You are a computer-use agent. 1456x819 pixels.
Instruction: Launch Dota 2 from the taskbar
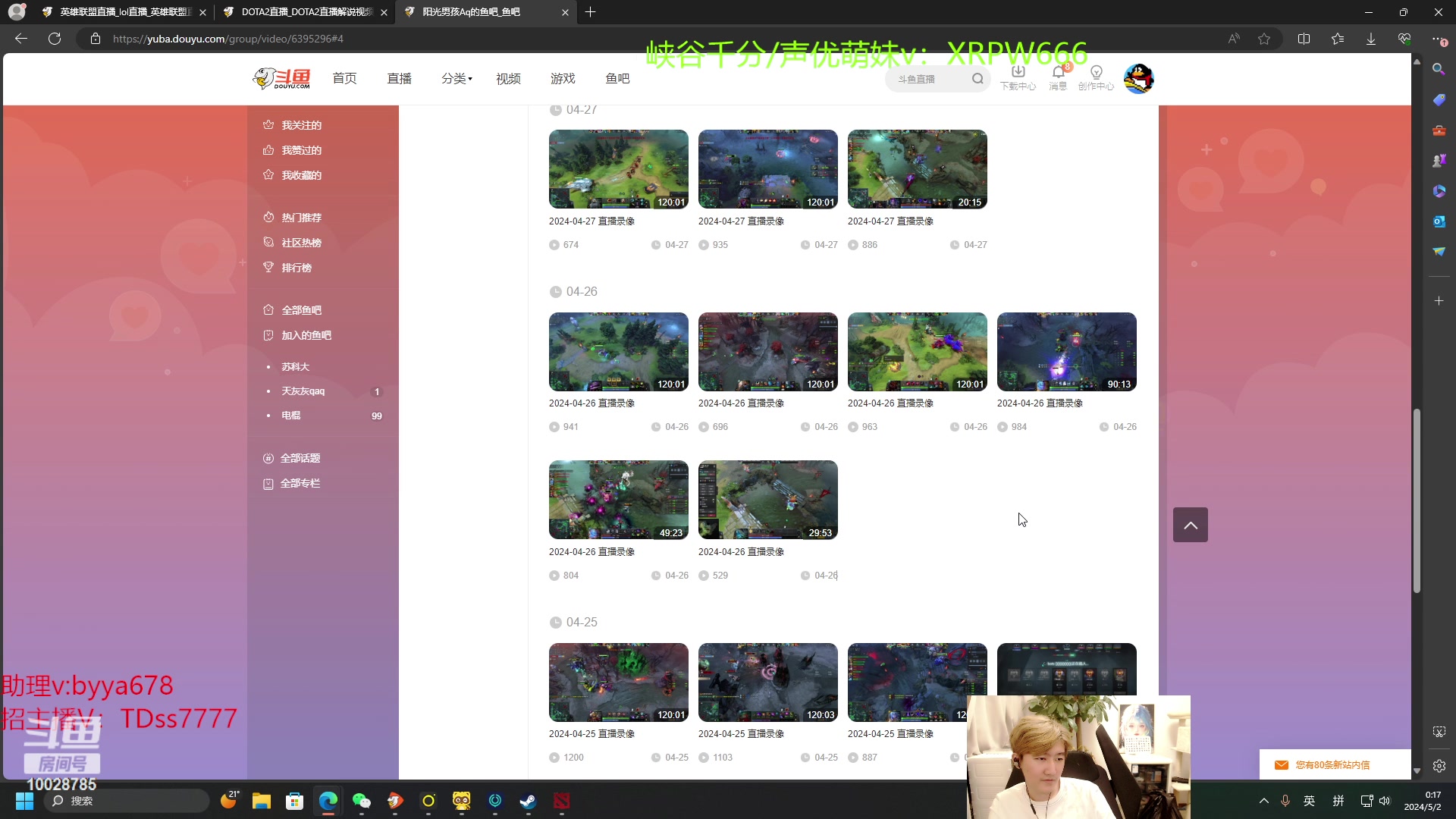coord(562,801)
